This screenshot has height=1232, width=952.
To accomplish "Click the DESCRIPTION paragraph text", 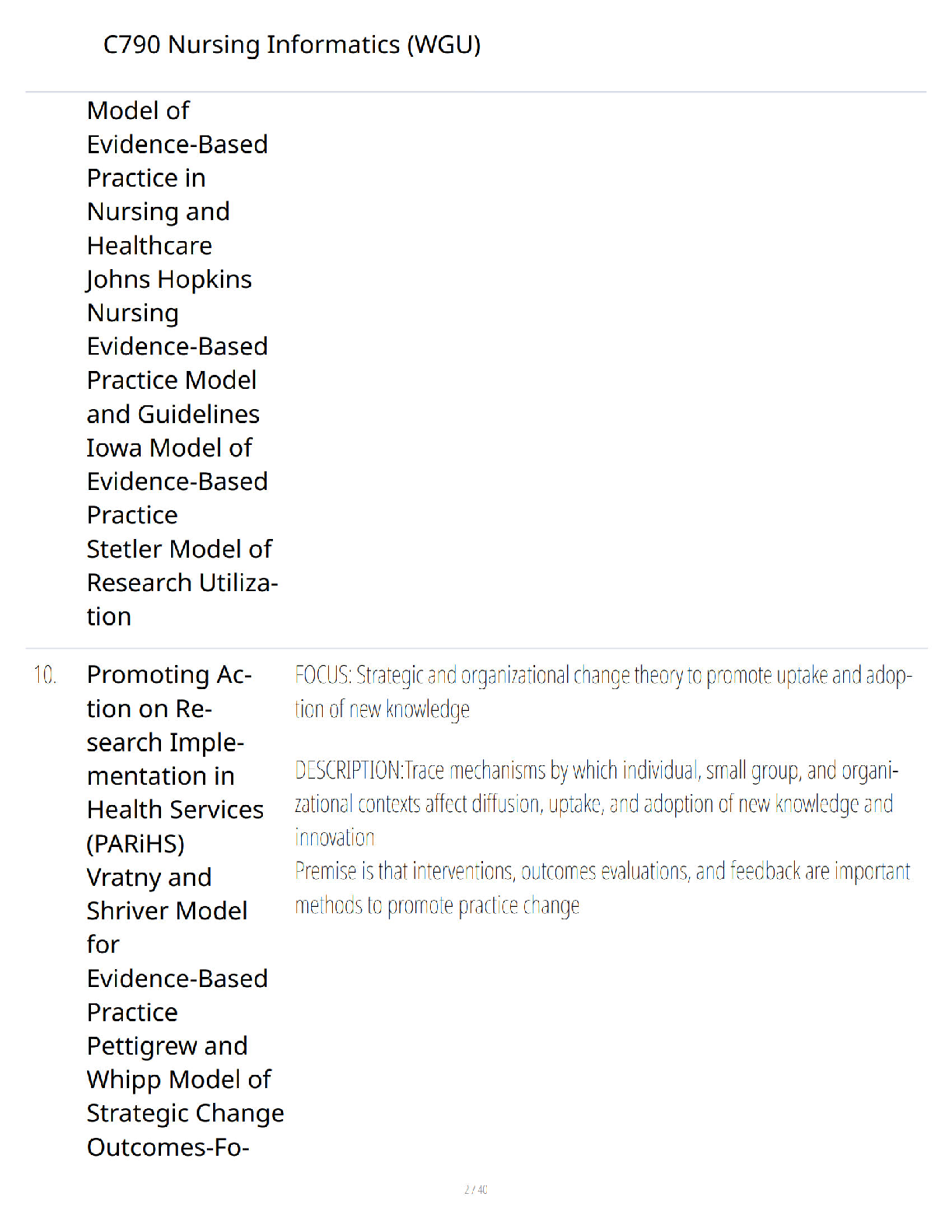I will (x=597, y=803).
